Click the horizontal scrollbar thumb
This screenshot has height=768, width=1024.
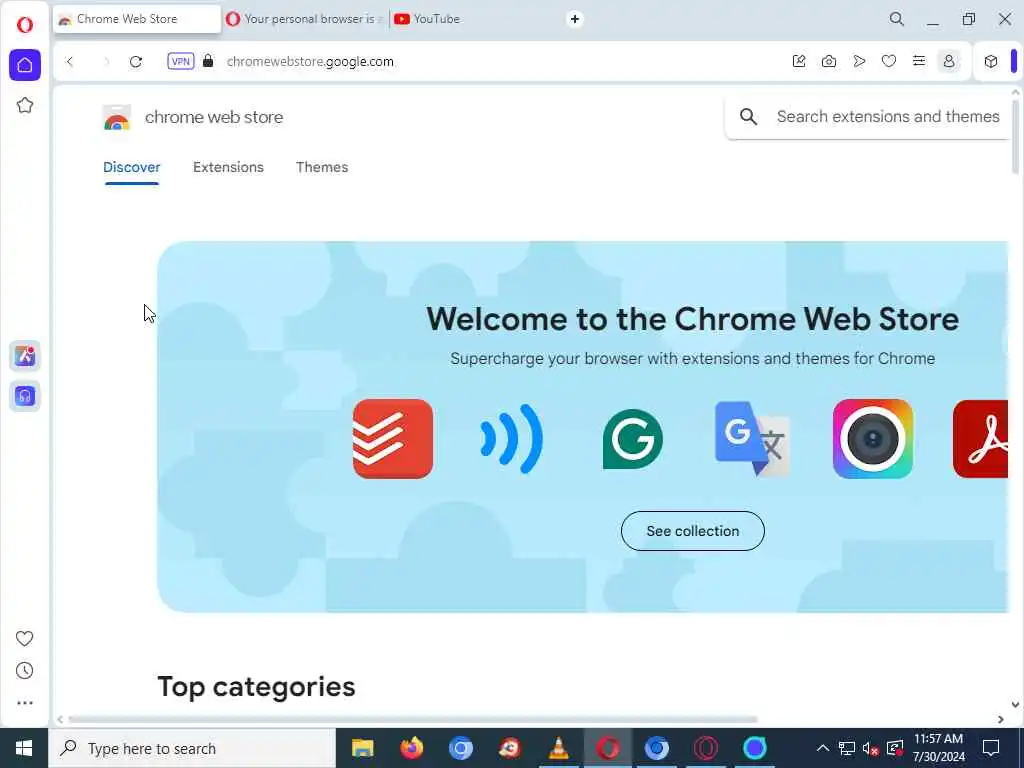coord(413,720)
